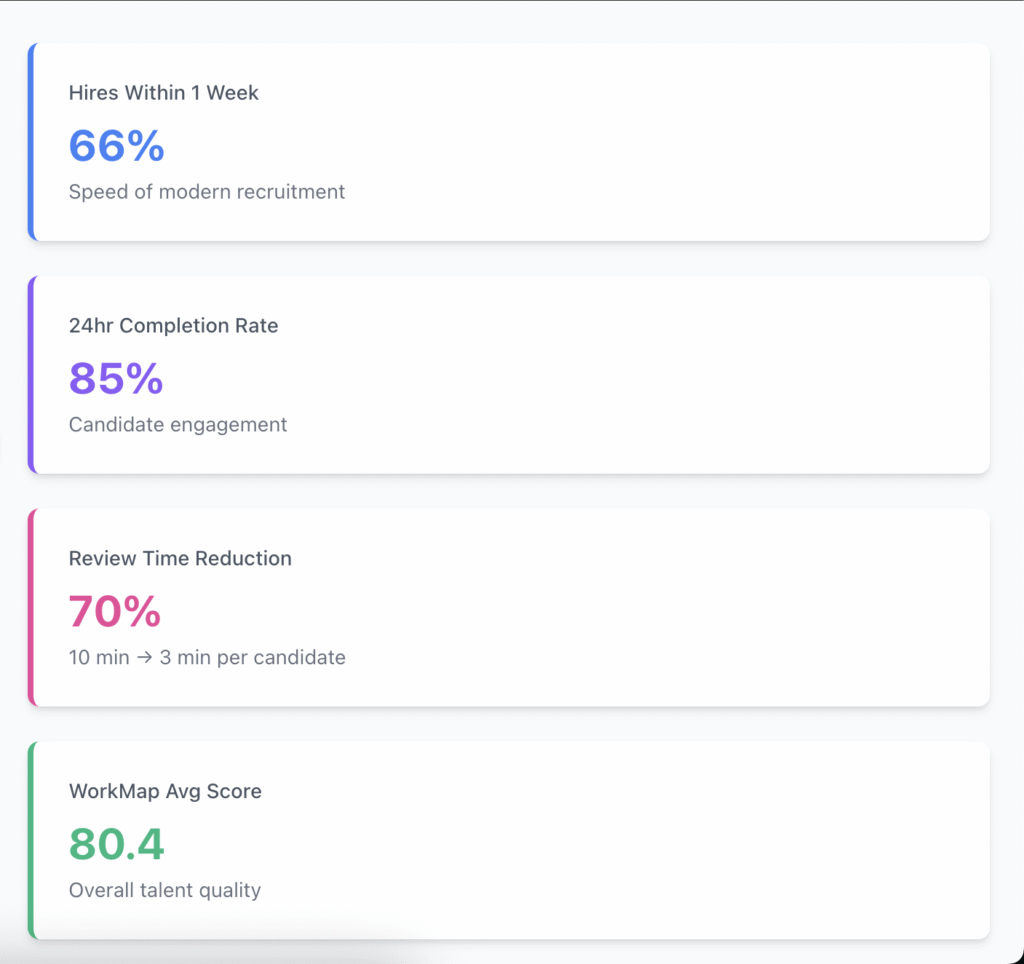The width and height of the screenshot is (1024, 964).
Task: Click "10 min → 3 min per candidate" text
Action: coord(206,658)
